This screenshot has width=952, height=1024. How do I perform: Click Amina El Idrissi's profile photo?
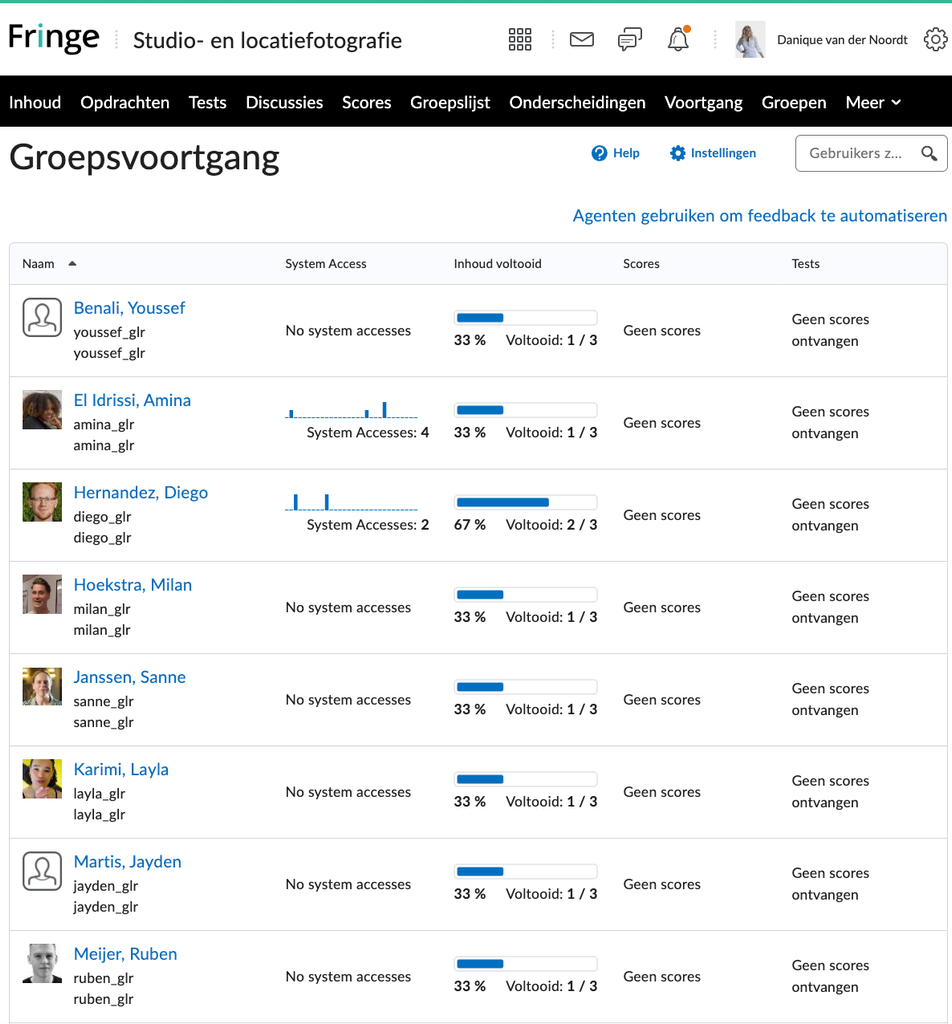(x=42, y=410)
